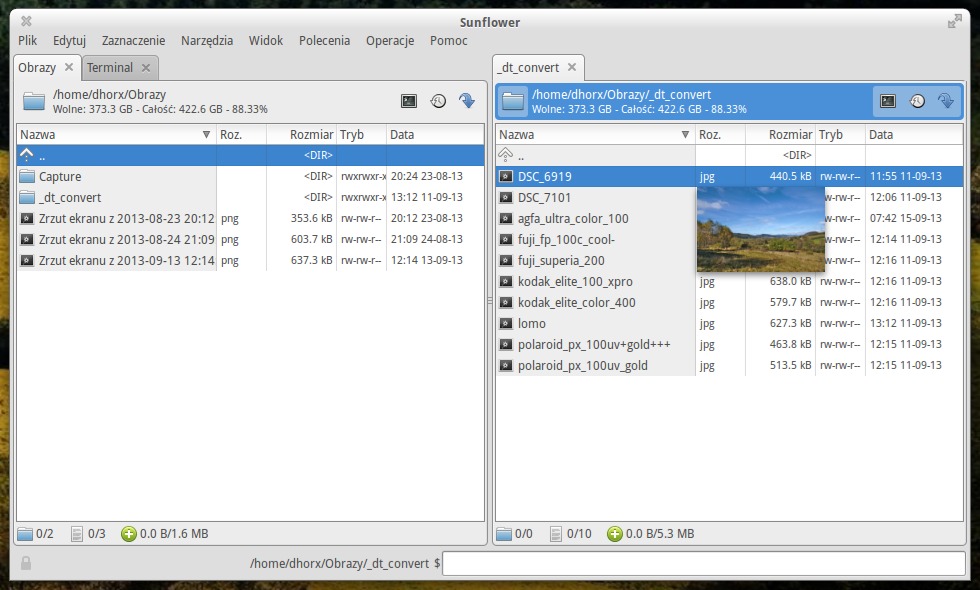Select polaroid_px_100uv+gold+++ file row
Screen dimensions: 980x590
point(729,344)
